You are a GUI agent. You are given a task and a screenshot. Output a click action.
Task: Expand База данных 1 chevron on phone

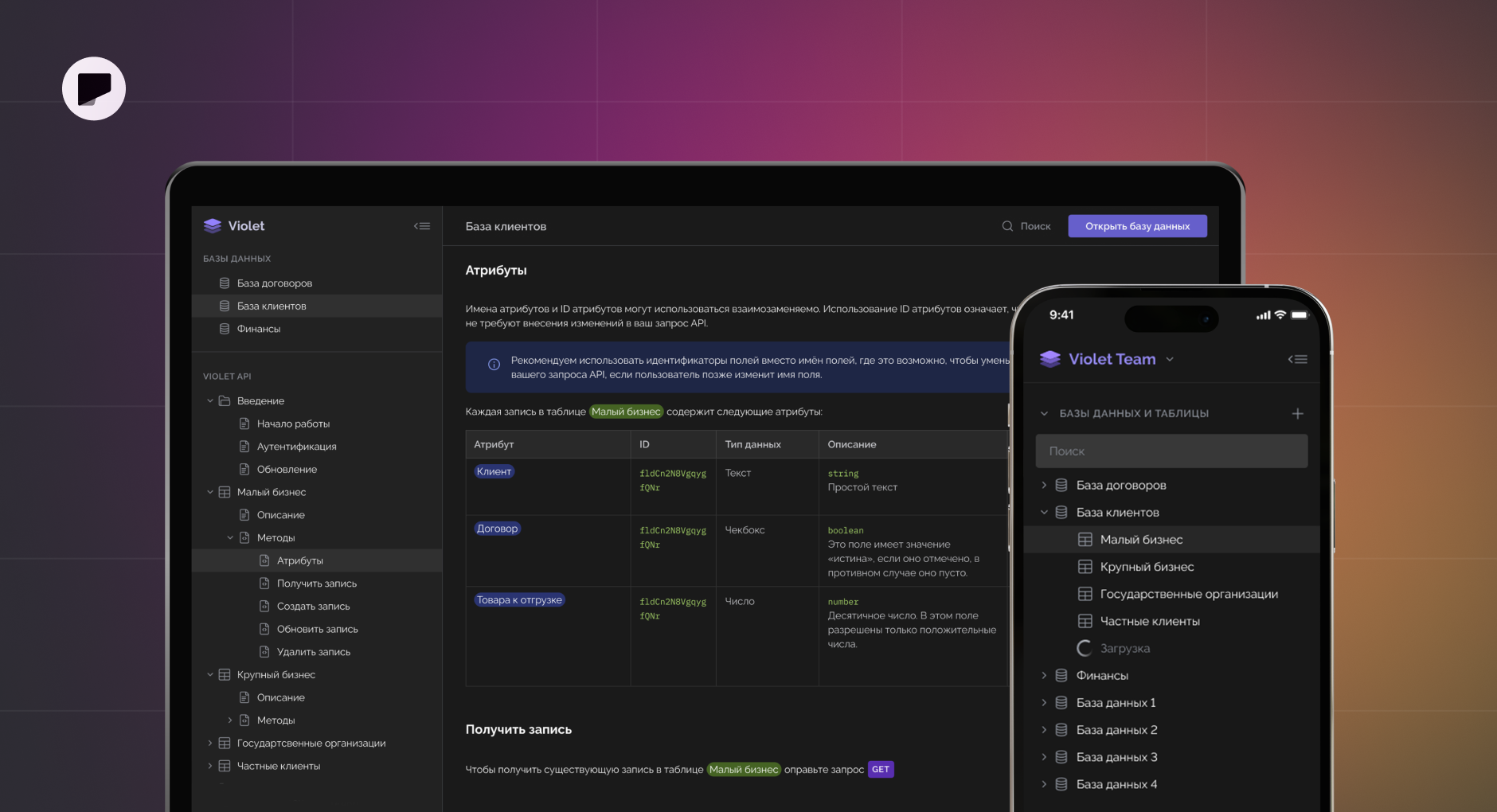[1044, 702]
